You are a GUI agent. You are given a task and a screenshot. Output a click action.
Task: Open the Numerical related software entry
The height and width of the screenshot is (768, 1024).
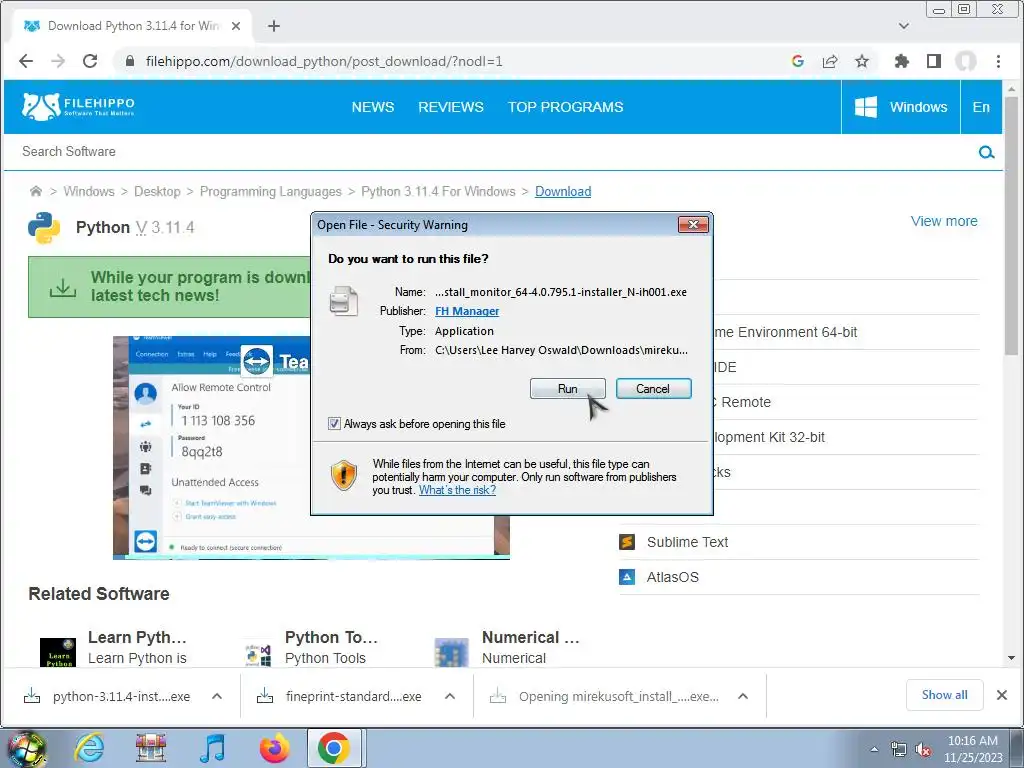(x=530, y=637)
